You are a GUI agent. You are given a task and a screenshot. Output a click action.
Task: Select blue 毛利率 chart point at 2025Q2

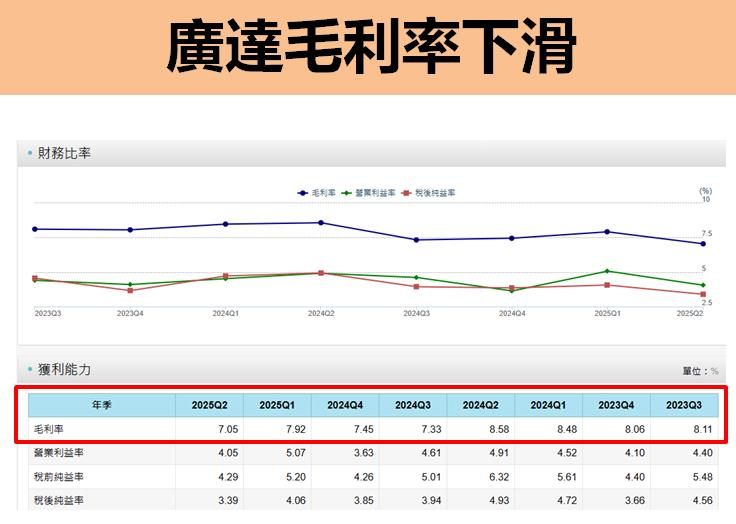click(x=703, y=244)
